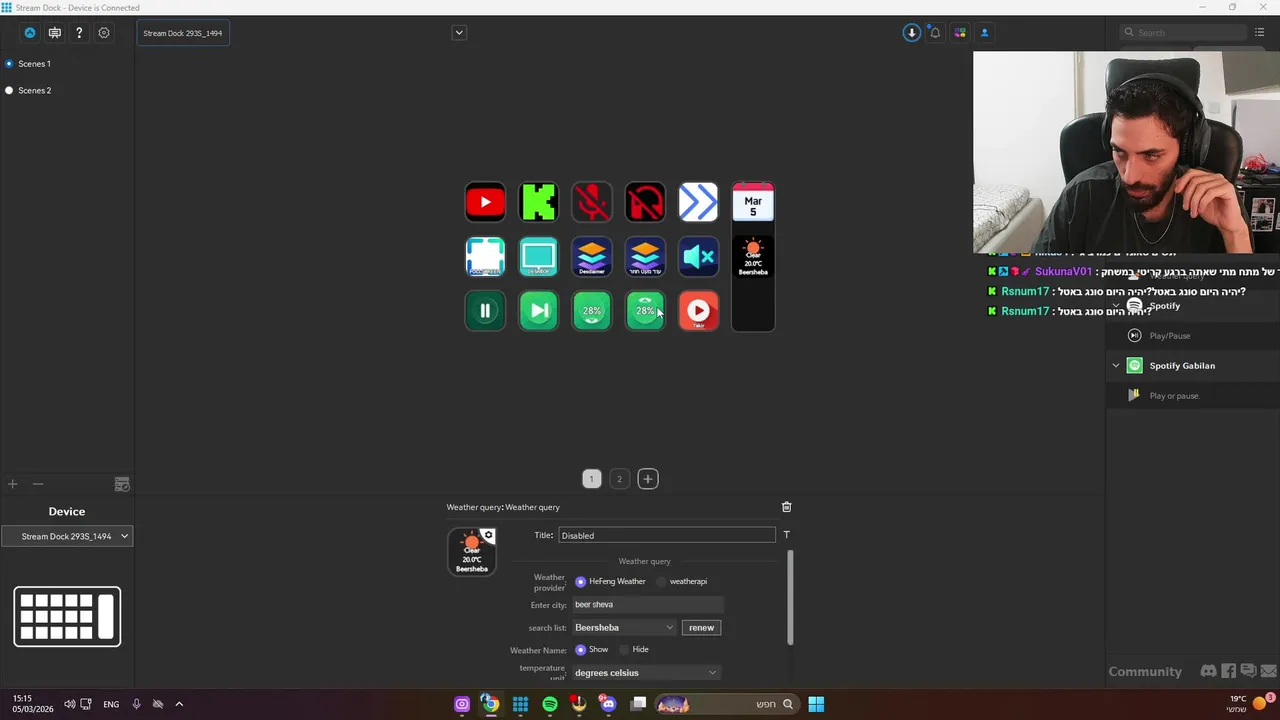
Task: Open Spotify from the Windows taskbar
Action: (x=550, y=704)
